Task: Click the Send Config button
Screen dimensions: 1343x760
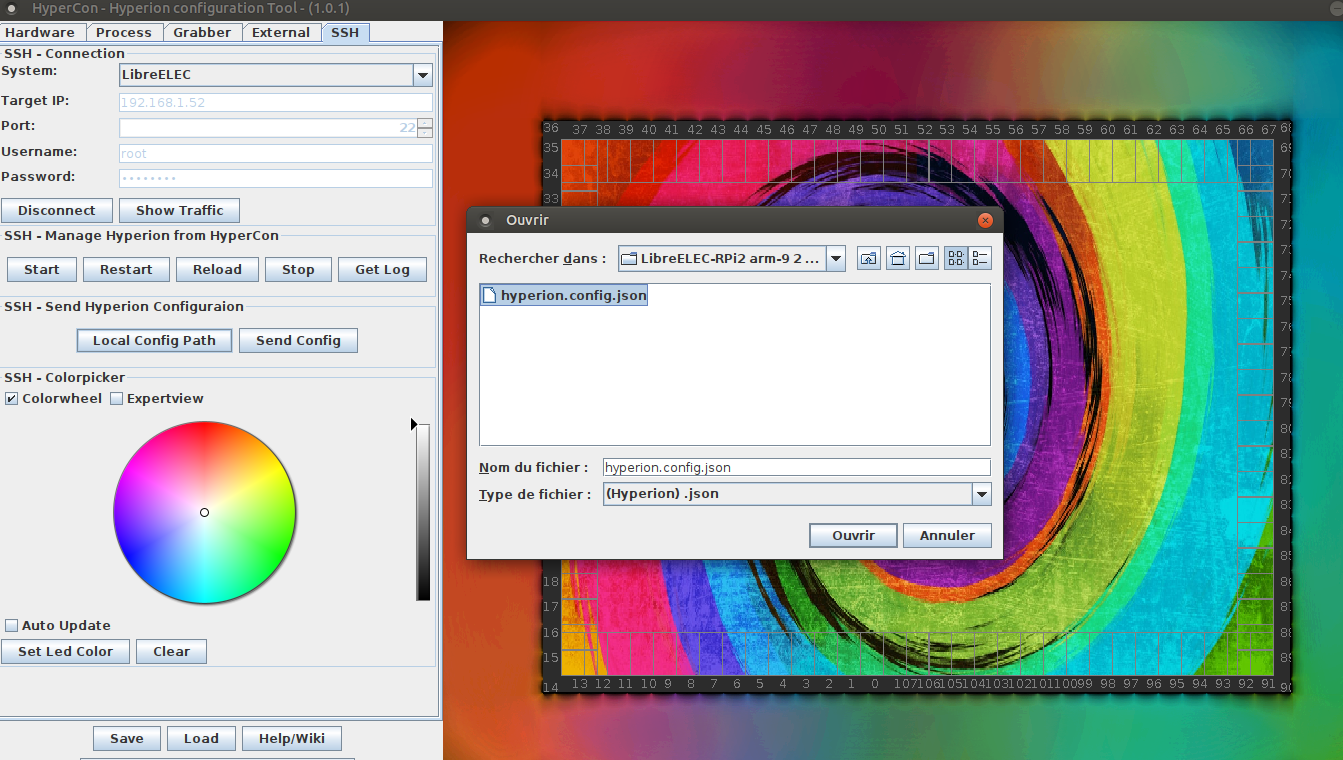Action: [x=298, y=340]
